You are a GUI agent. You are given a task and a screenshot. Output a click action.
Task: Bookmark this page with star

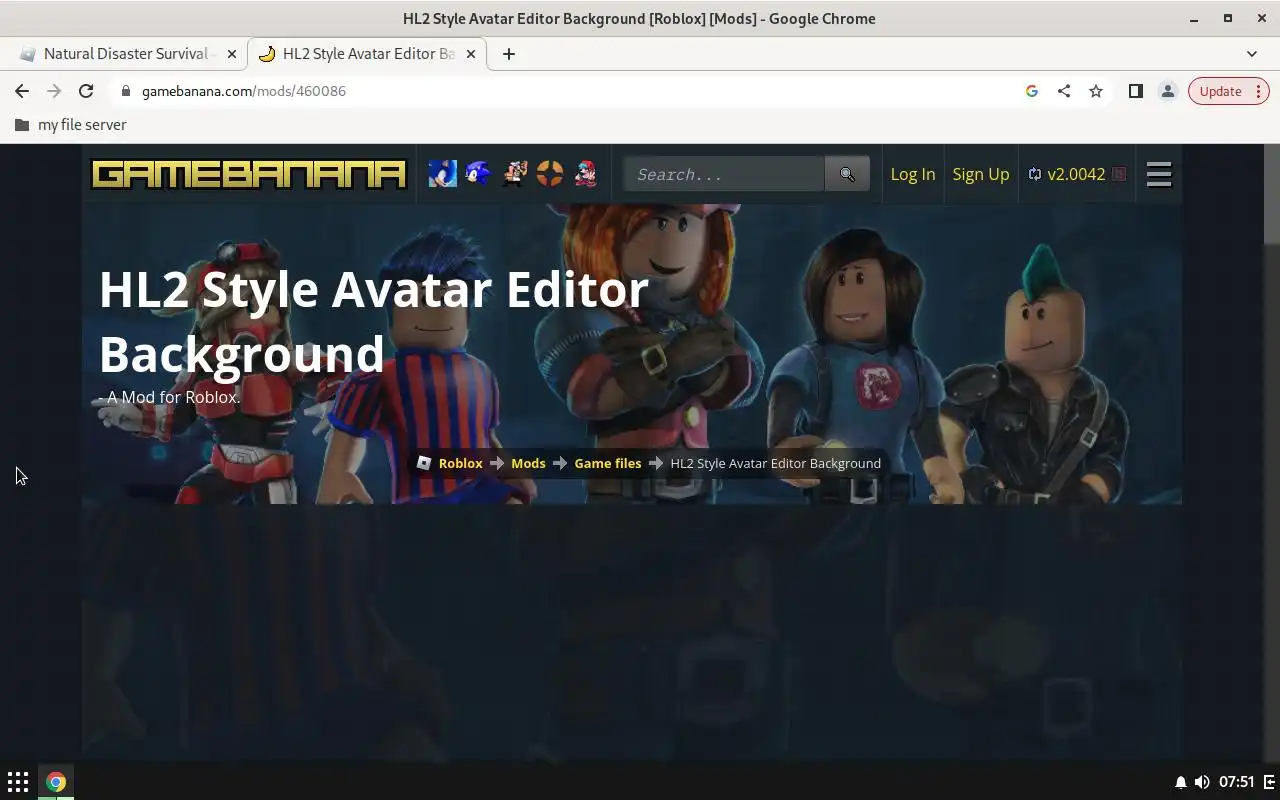1096,91
